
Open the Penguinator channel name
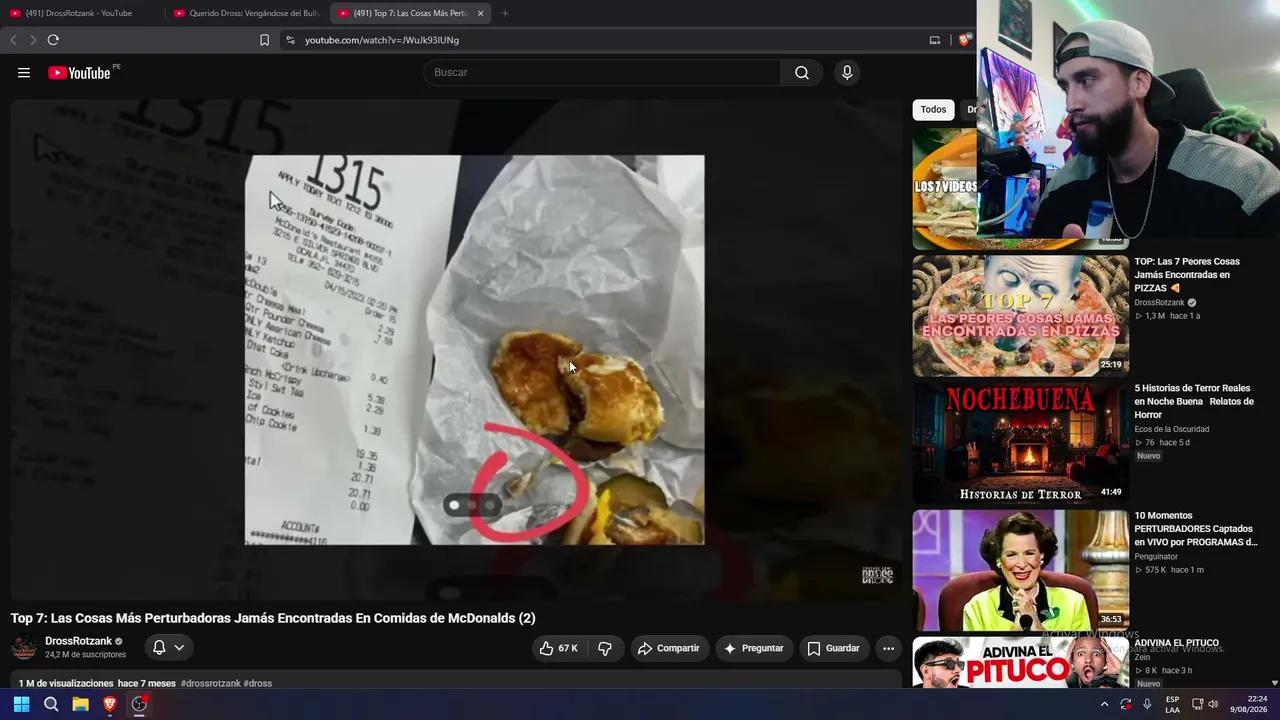pyautogui.click(x=1156, y=557)
